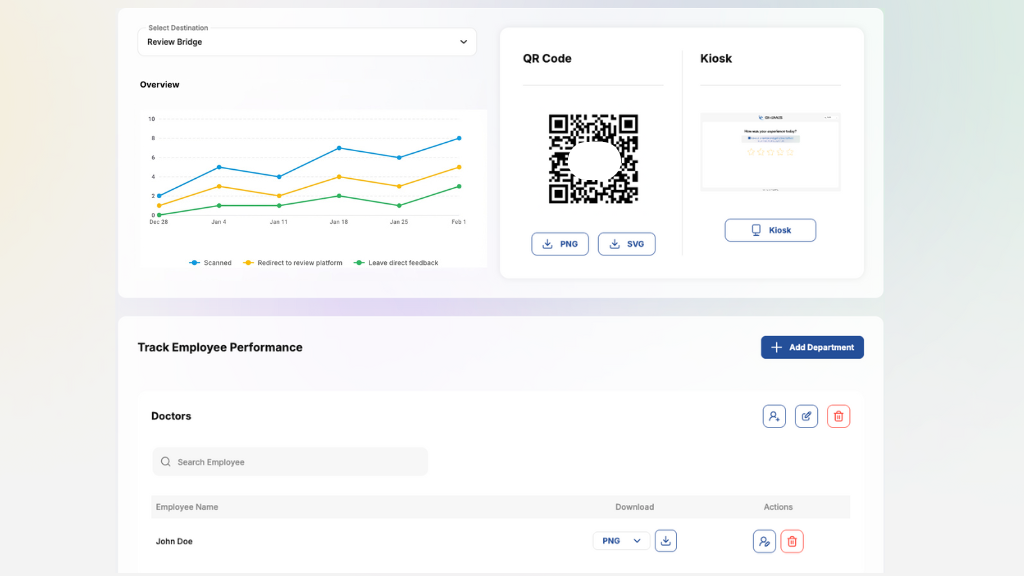Screen dimensions: 1024x576
Task: Select the John Doe name cell
Action: (174, 541)
